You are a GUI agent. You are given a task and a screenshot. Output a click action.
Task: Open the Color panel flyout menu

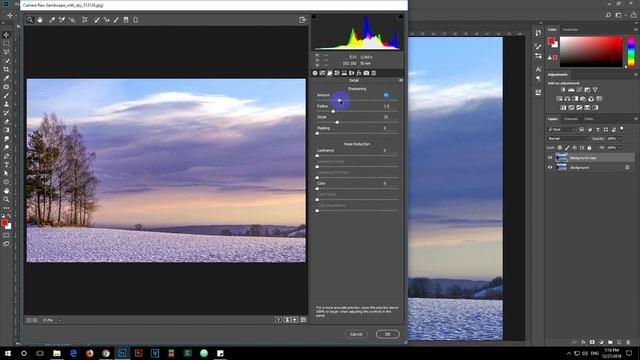[x=636, y=29]
